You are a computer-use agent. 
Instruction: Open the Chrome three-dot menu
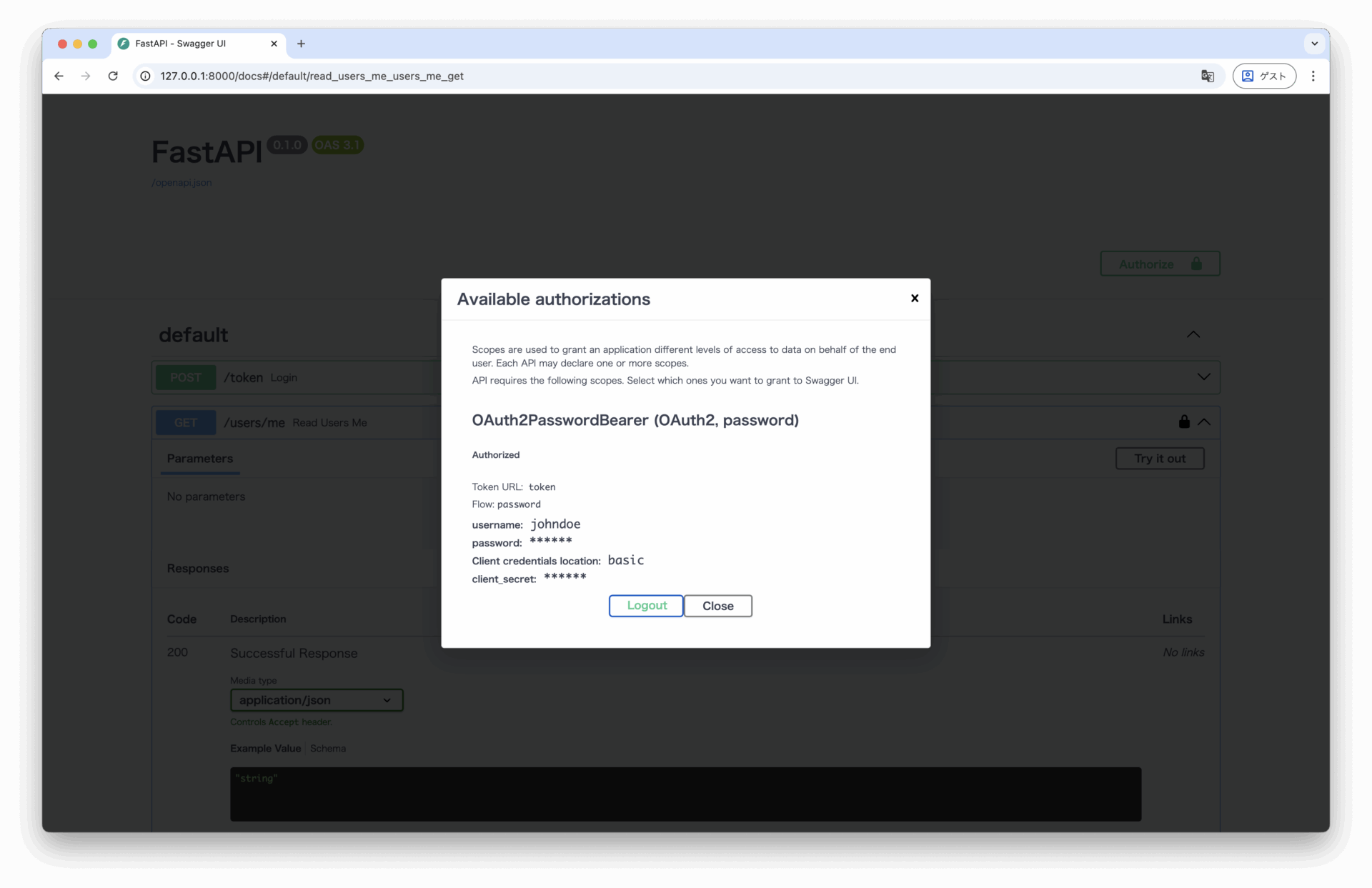[1313, 76]
